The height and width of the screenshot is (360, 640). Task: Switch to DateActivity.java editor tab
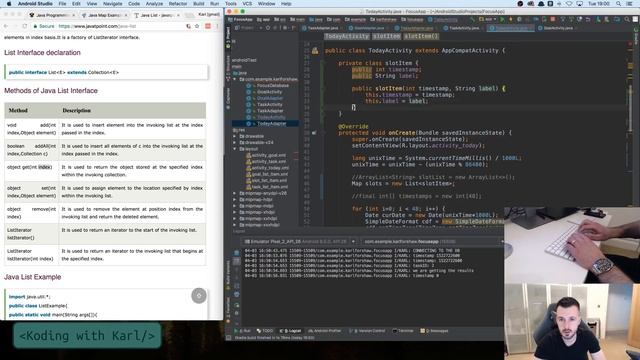point(557,28)
